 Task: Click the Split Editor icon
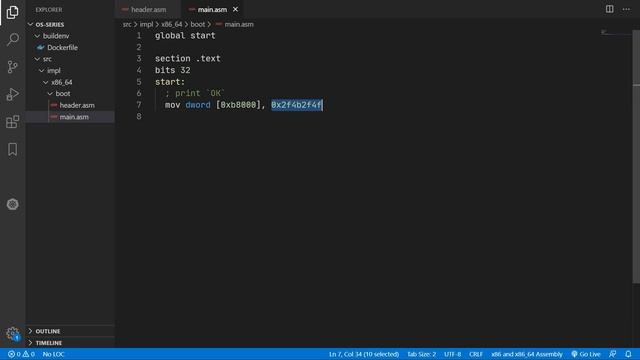[609, 9]
